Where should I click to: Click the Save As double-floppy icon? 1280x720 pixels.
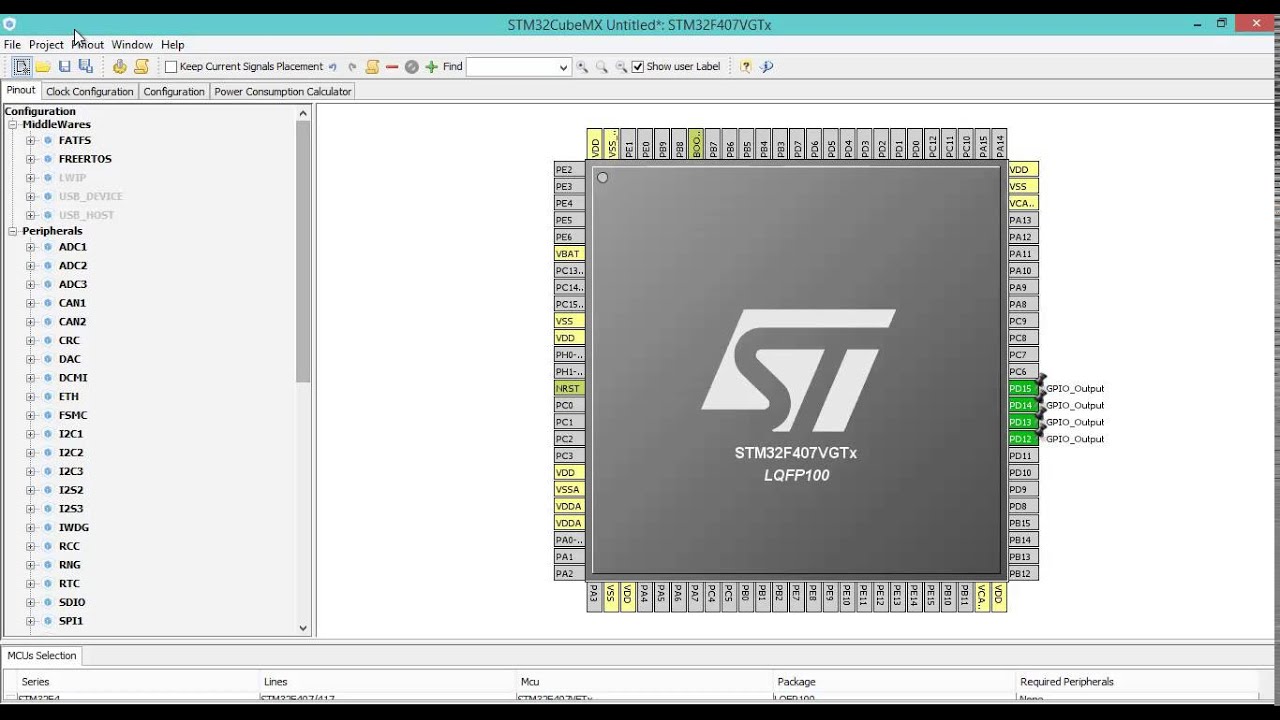click(x=86, y=67)
